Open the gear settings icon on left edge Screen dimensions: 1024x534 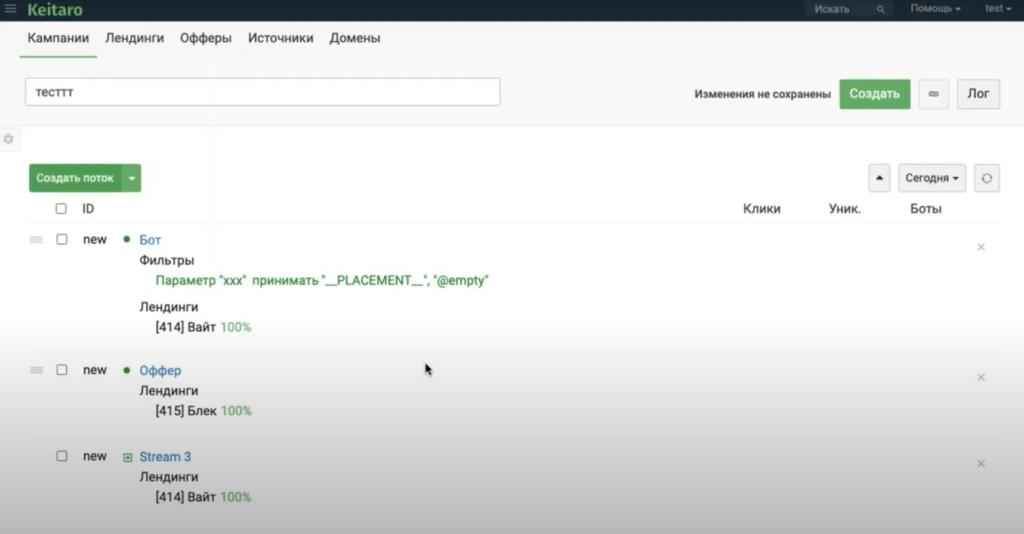9,139
